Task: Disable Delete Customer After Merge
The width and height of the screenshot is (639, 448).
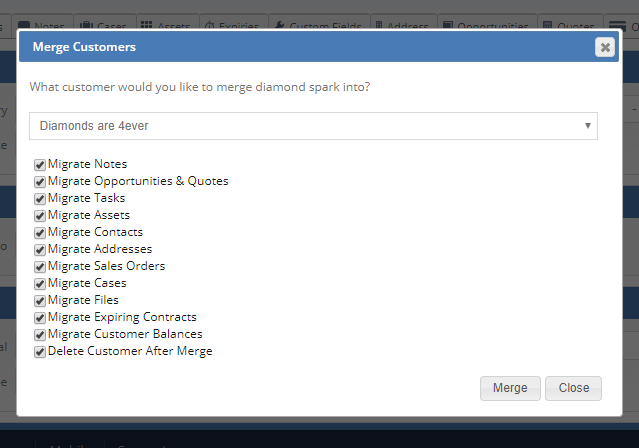Action: [x=40, y=352]
